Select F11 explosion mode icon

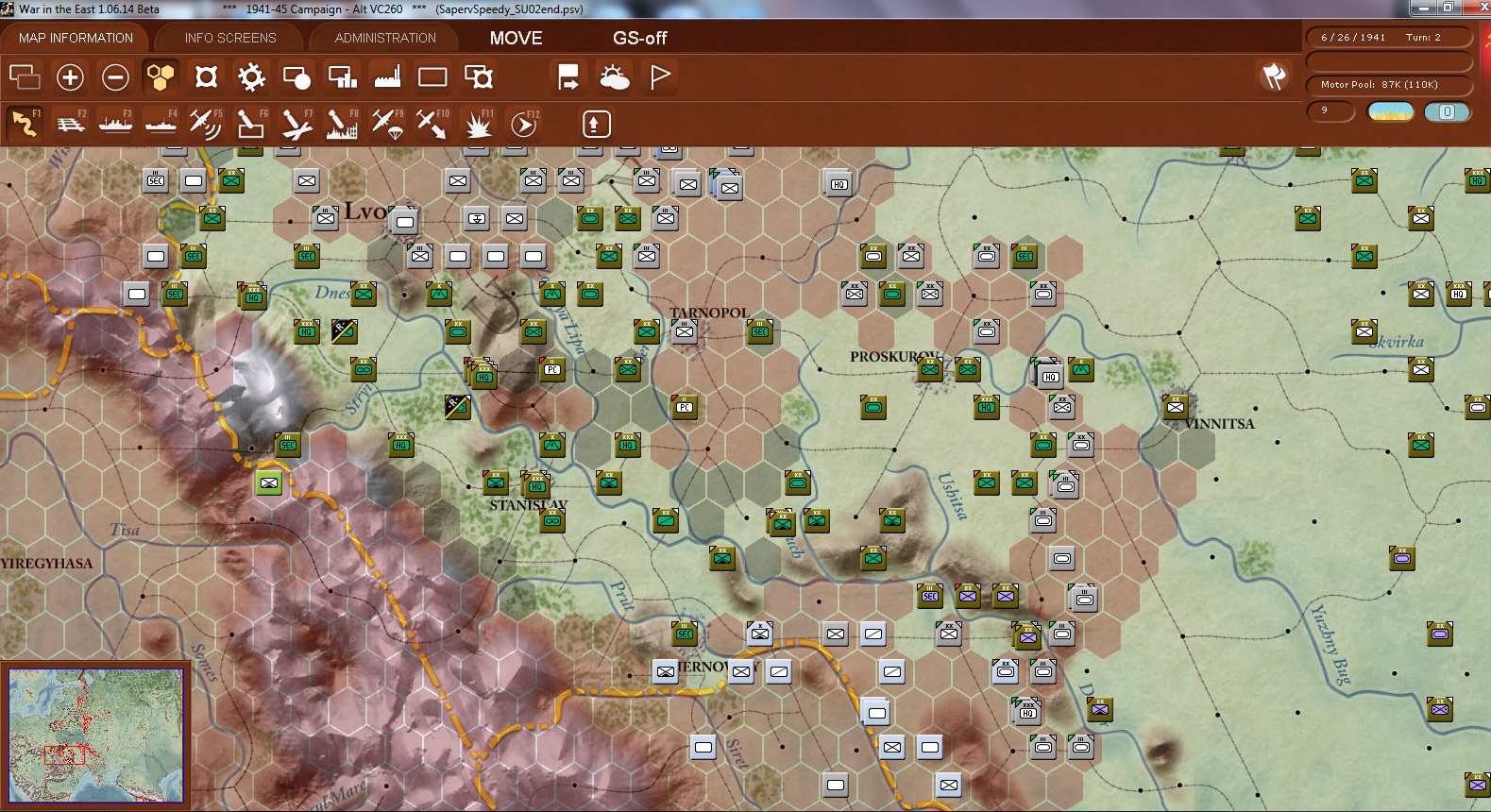[x=479, y=124]
